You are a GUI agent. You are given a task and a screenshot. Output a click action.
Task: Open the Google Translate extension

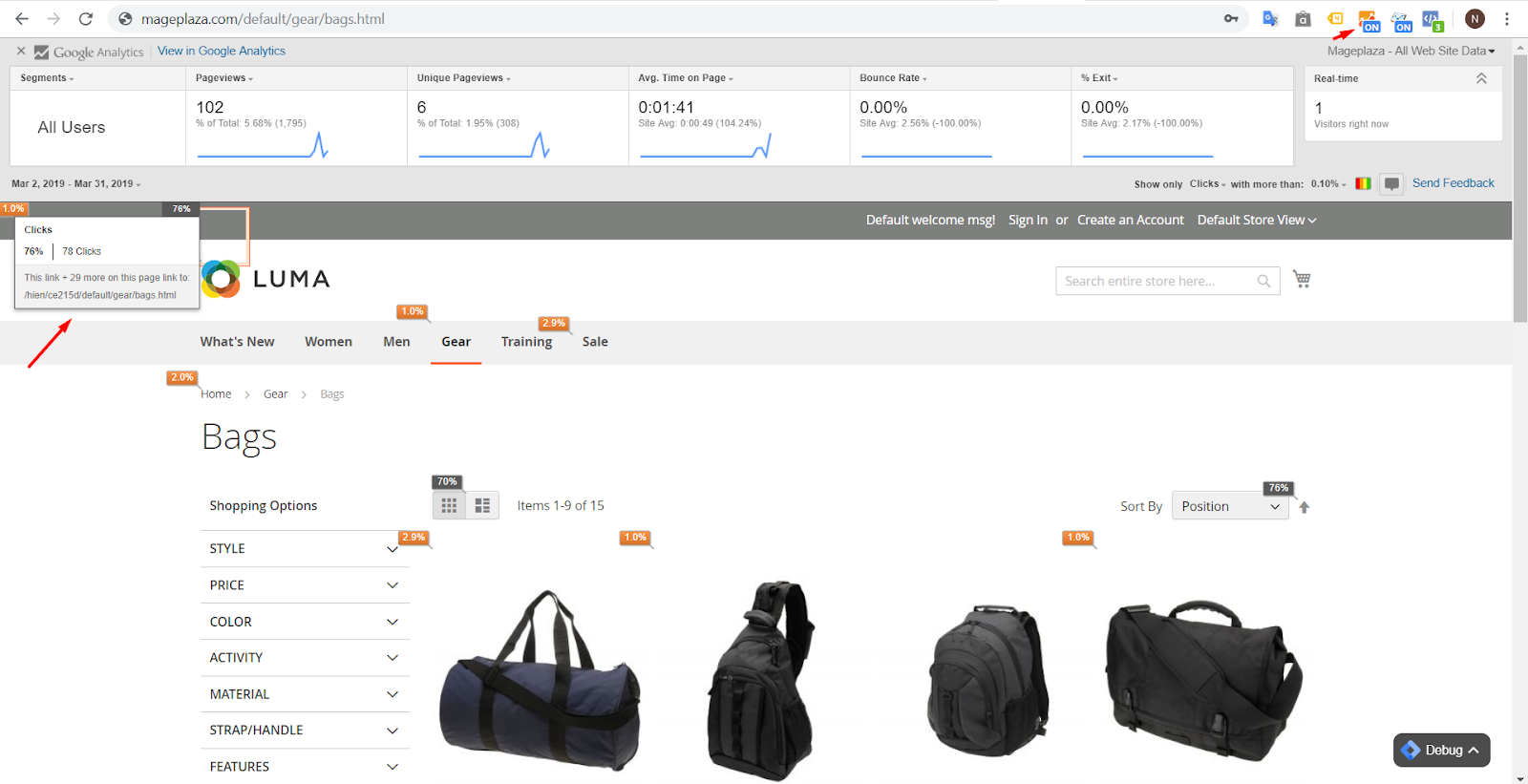point(1270,19)
